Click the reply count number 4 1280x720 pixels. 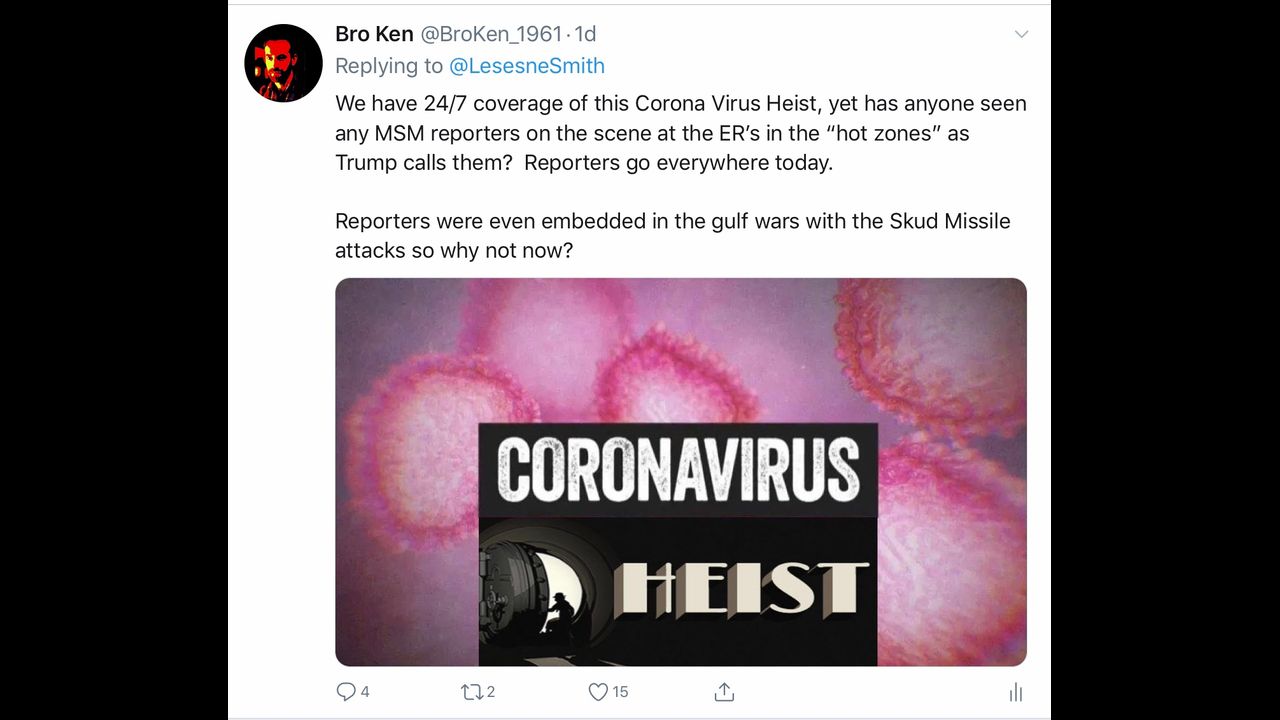(x=365, y=691)
